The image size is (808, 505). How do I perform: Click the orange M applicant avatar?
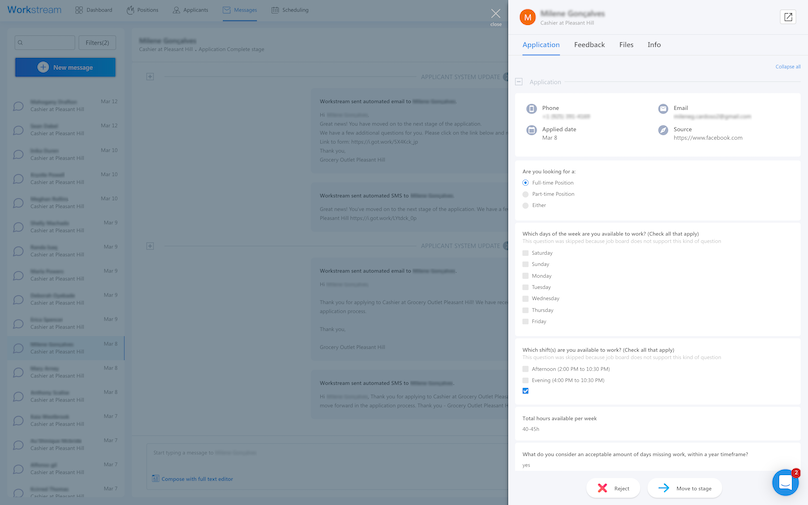tap(527, 17)
